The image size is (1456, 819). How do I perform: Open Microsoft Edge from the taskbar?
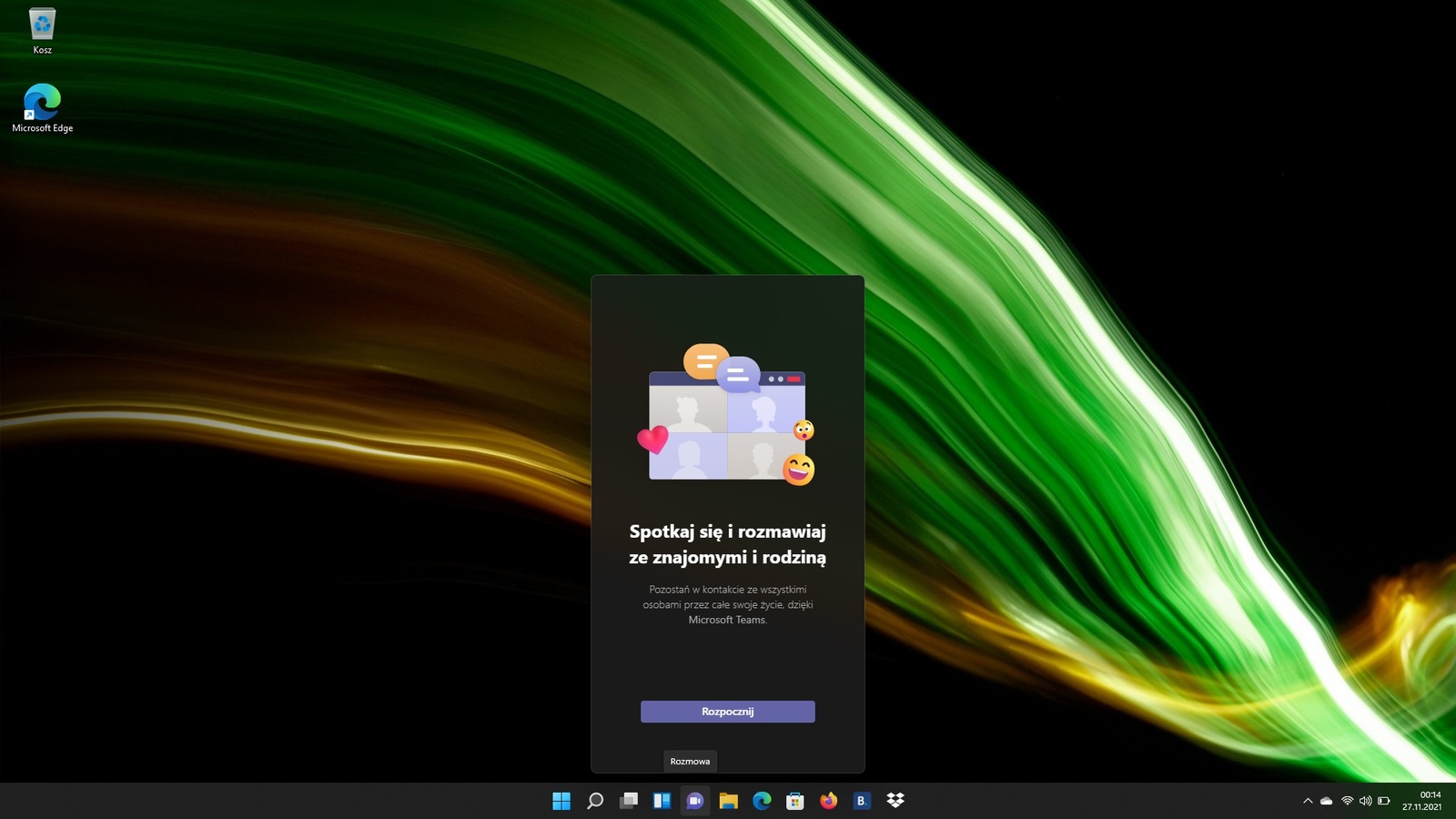[762, 802]
